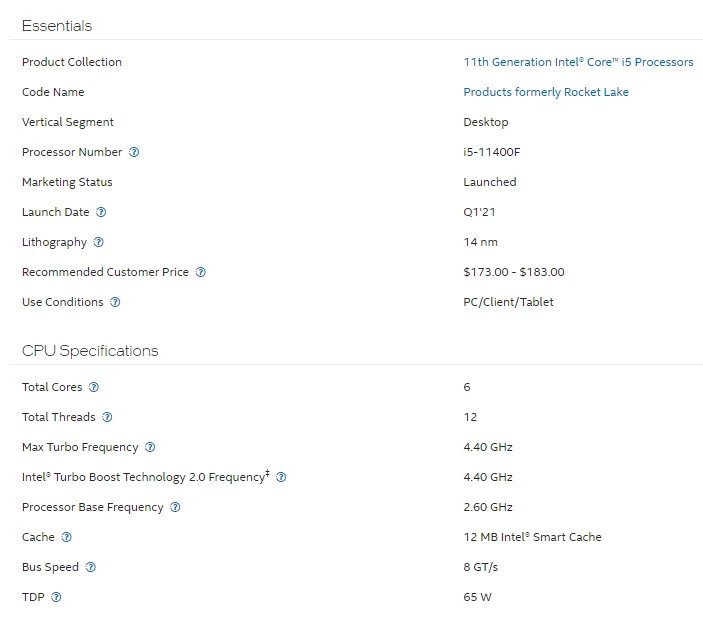Open Cache info tooltip icon
Screen dimensions: 703x617
pyautogui.click(x=66, y=537)
